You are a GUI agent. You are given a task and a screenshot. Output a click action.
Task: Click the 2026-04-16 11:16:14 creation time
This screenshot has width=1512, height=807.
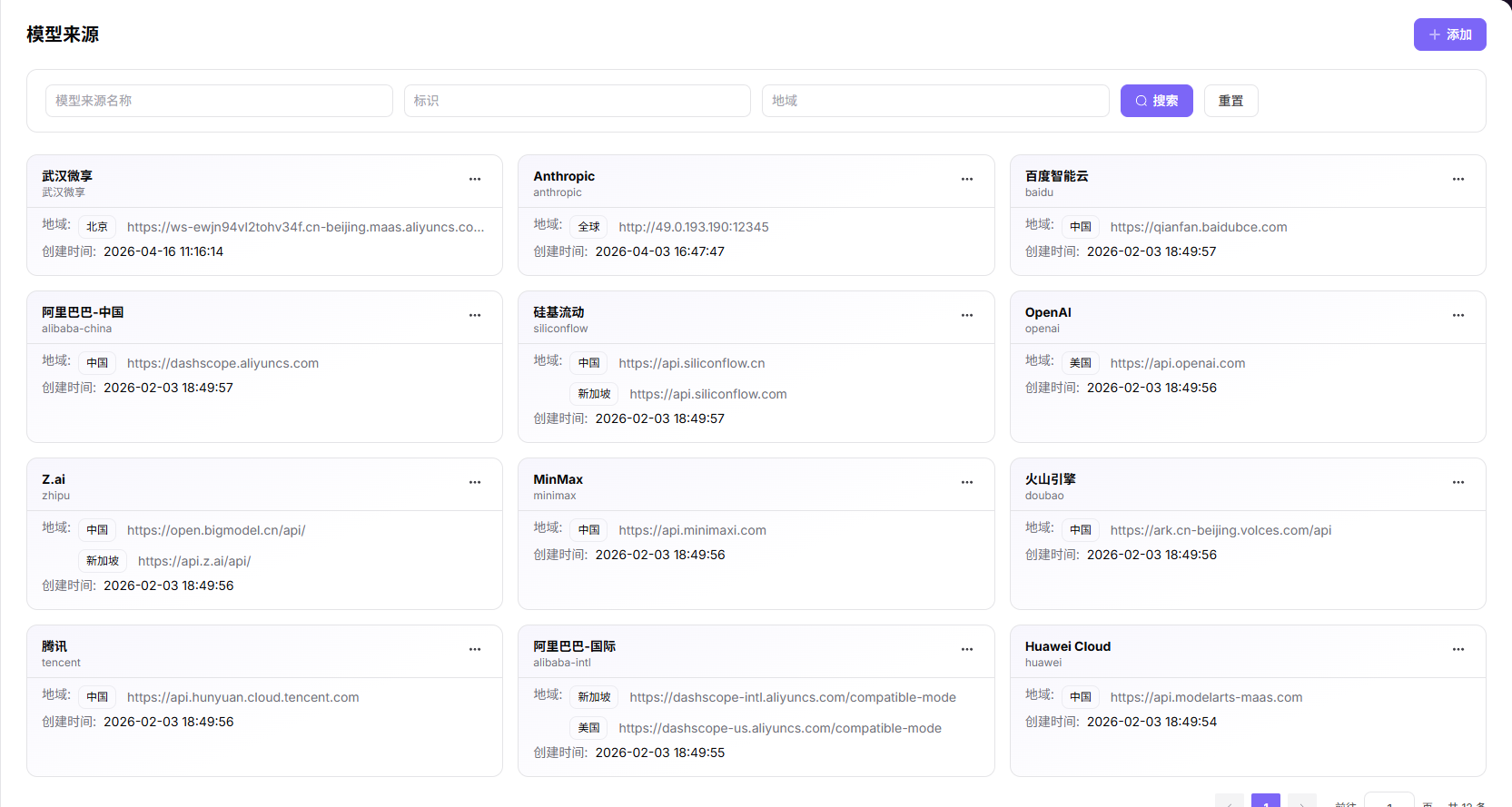tap(163, 251)
